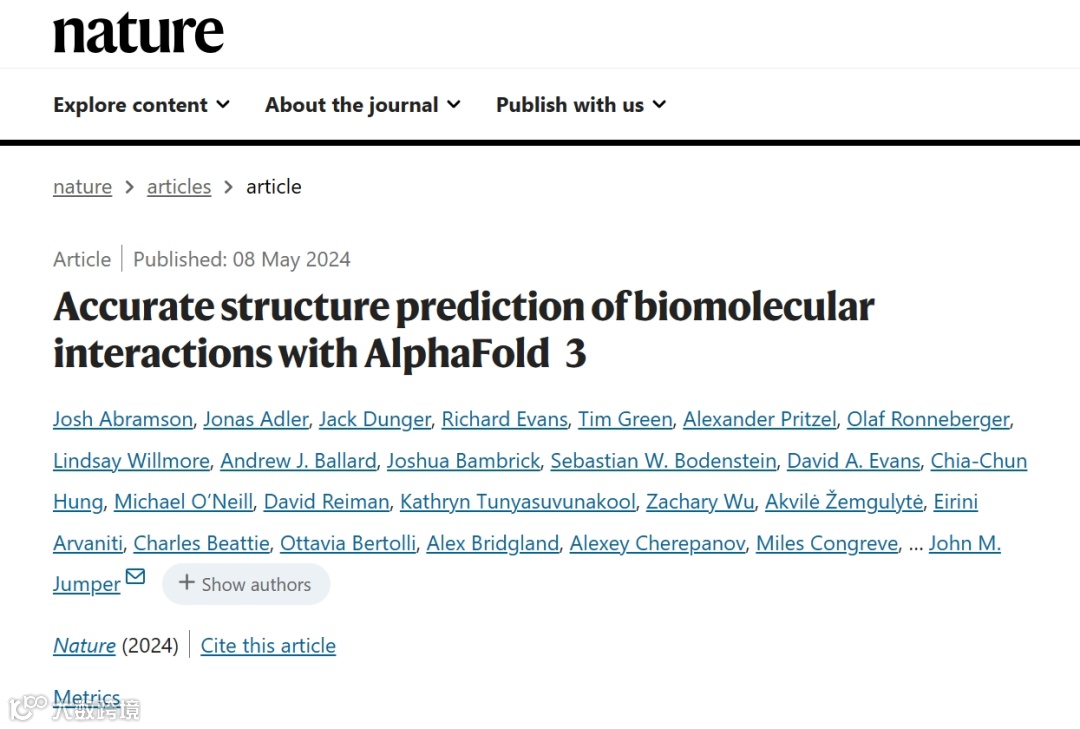Open the About the journal dropdown
Viewport: 1080px width, 729px height.
point(362,105)
